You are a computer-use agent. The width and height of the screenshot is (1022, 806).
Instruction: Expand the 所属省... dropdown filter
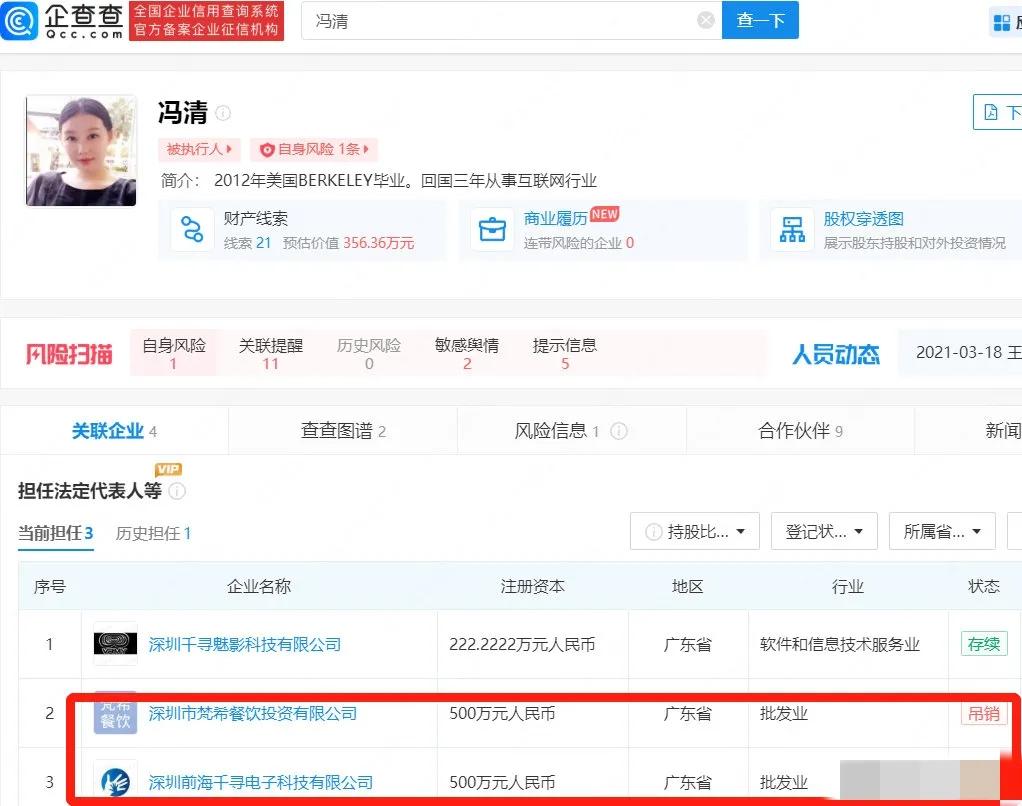(x=942, y=532)
